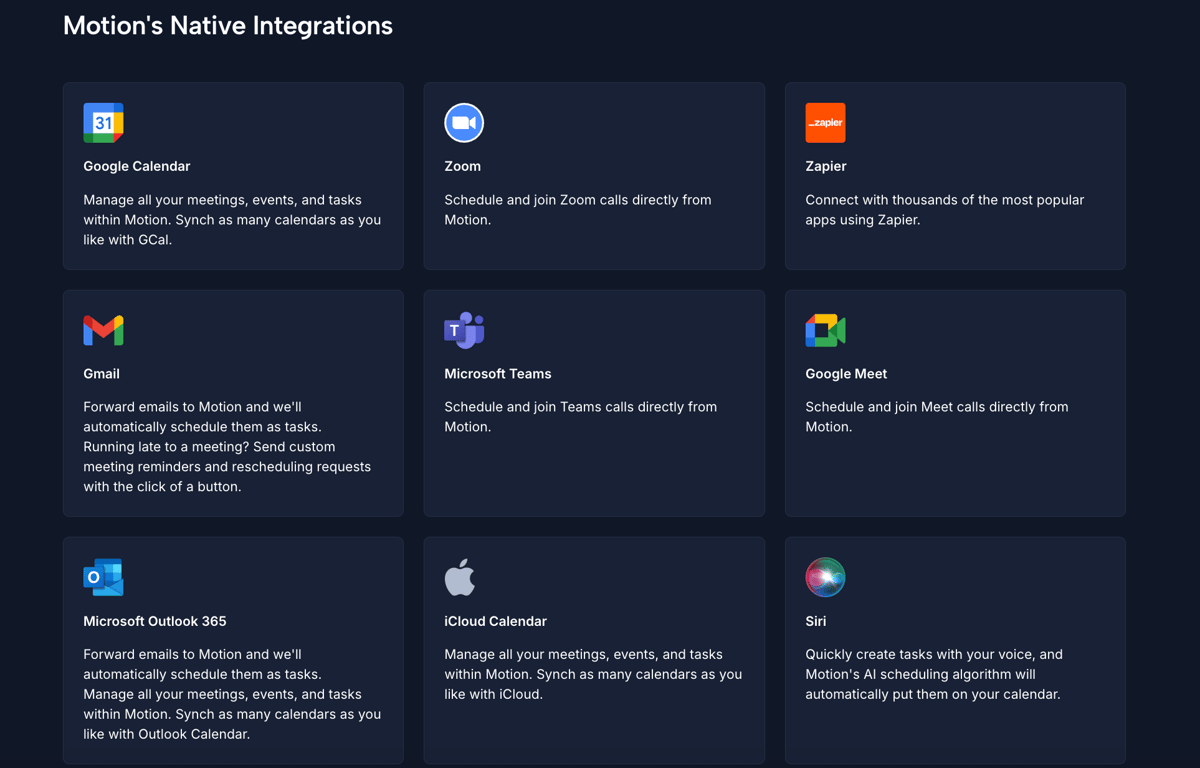
Task: Choose the Siri card title
Action: (816, 621)
